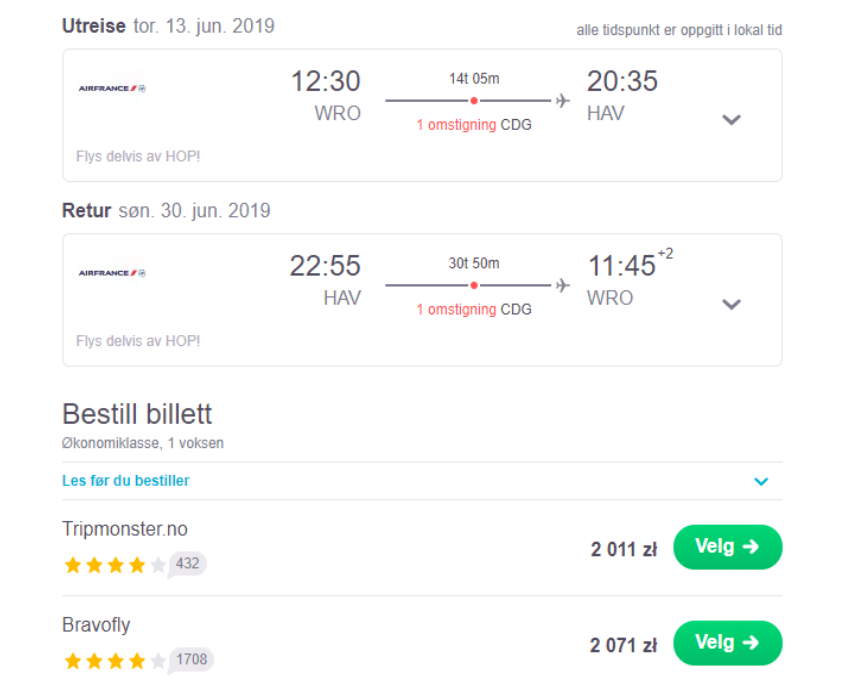Click the Air France logo on outbound flight
This screenshot has width=862, height=689.
click(x=112, y=88)
